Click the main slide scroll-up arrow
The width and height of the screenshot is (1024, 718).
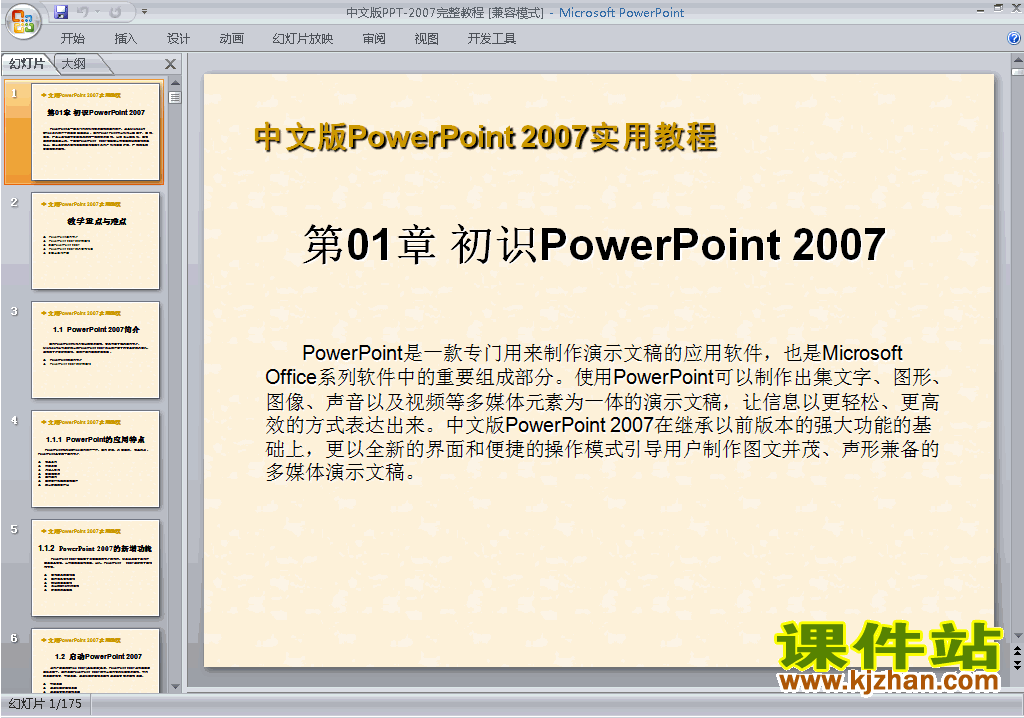[1017, 60]
